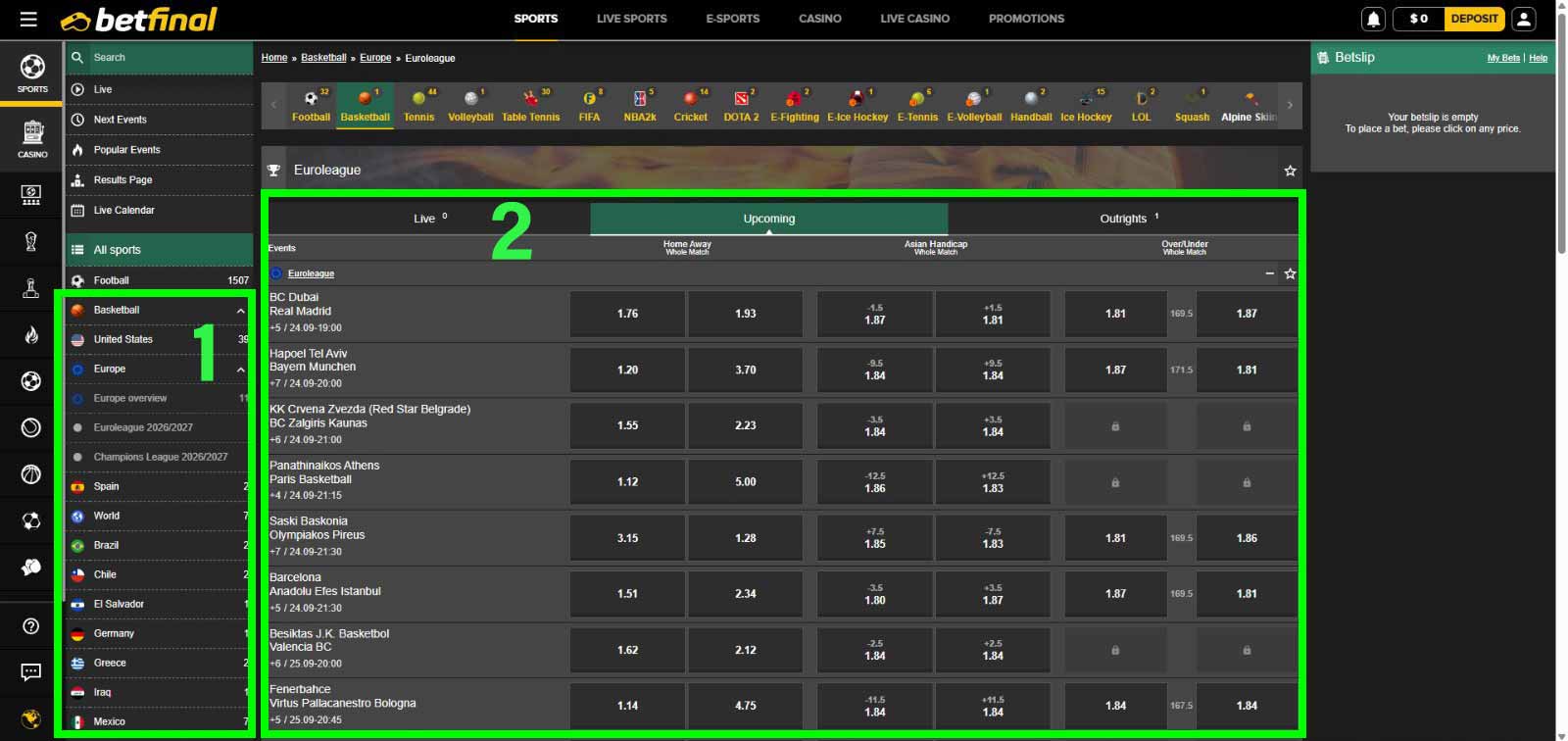
Task: Switch to the Upcoming tab
Action: 768,219
